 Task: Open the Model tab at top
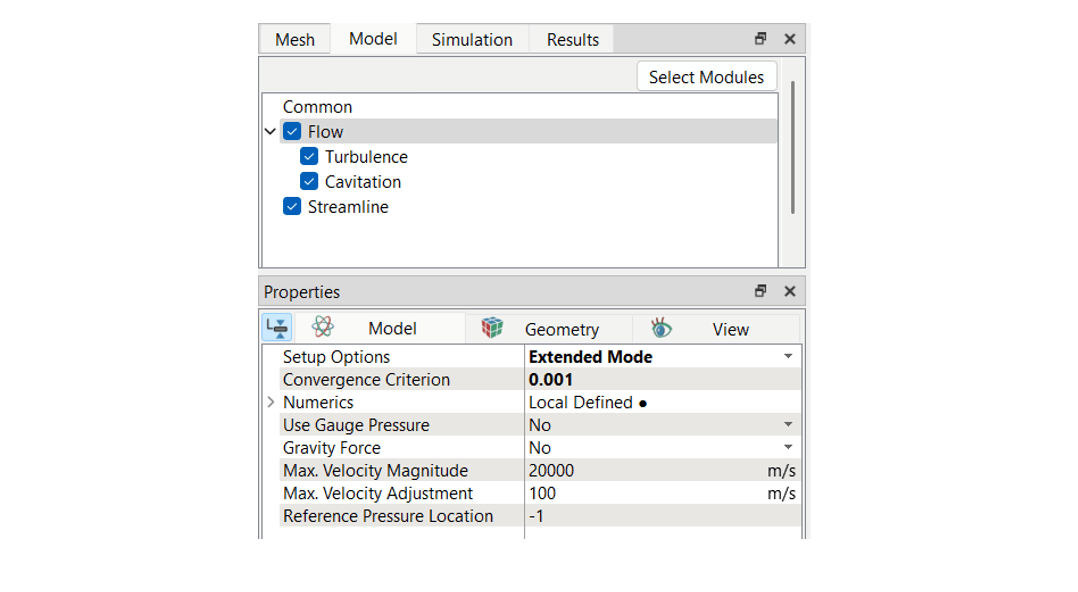(373, 39)
